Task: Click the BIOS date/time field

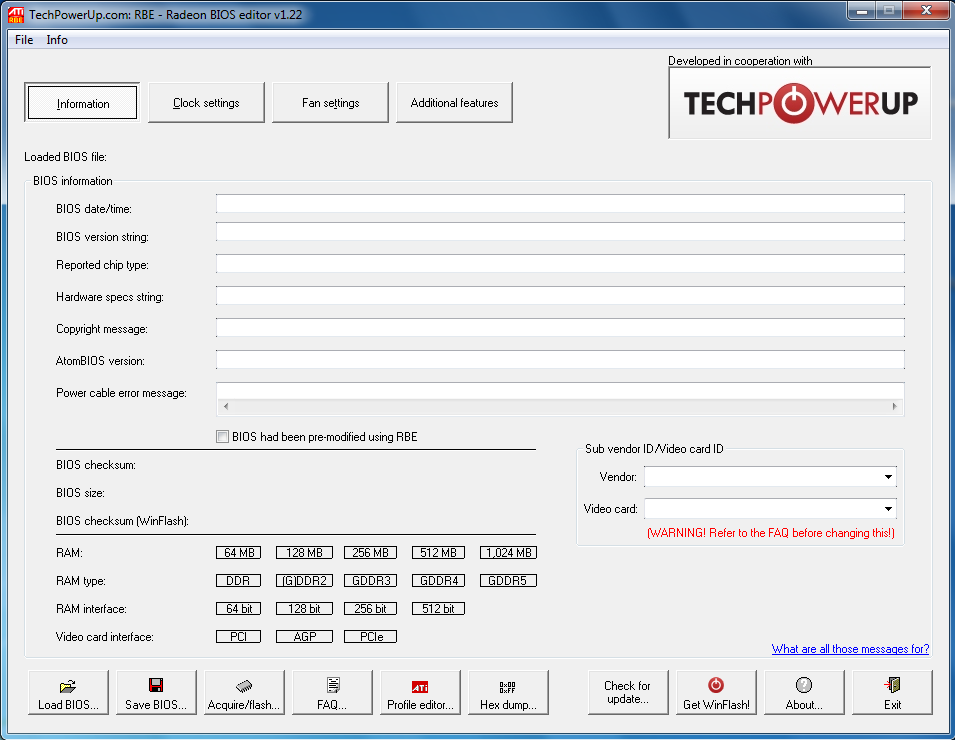Action: pyautogui.click(x=560, y=203)
